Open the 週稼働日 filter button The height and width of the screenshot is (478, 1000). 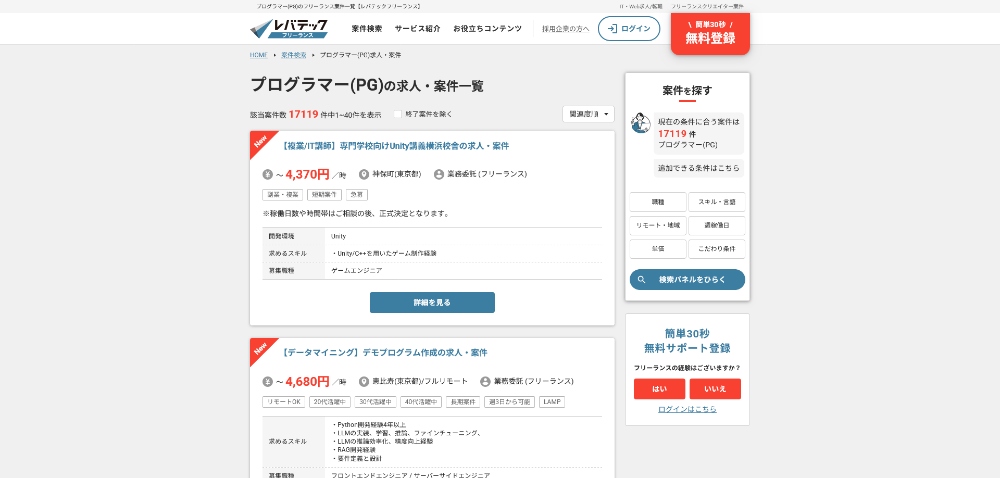[717, 226]
